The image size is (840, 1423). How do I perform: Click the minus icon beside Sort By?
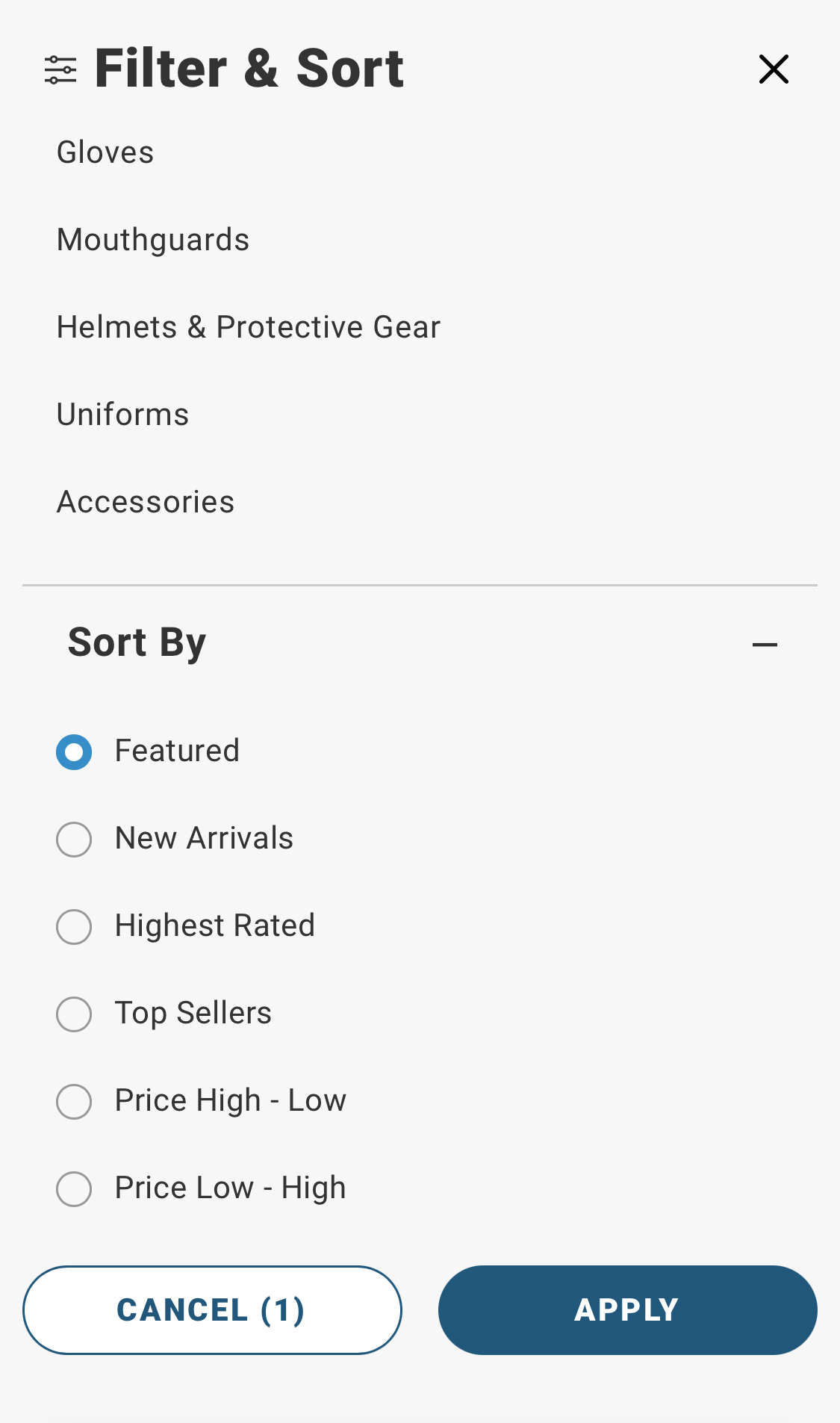click(x=765, y=644)
